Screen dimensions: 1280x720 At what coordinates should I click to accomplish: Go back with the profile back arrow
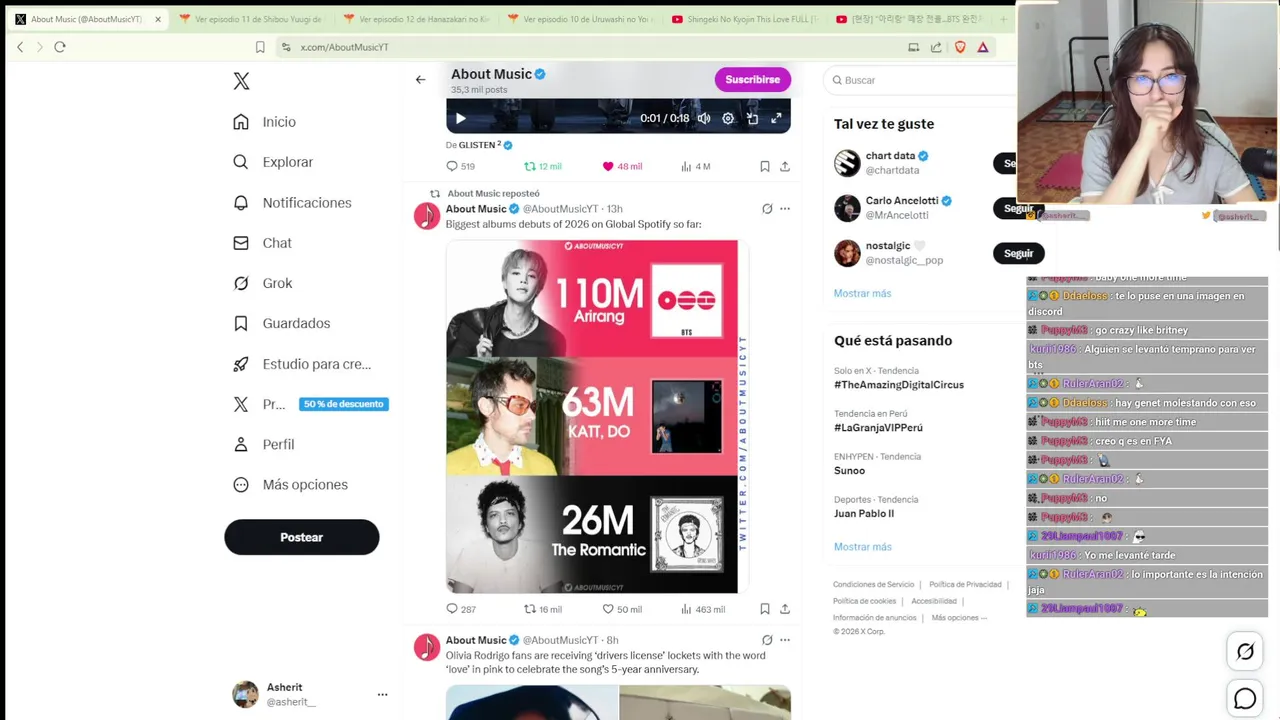tap(420, 79)
